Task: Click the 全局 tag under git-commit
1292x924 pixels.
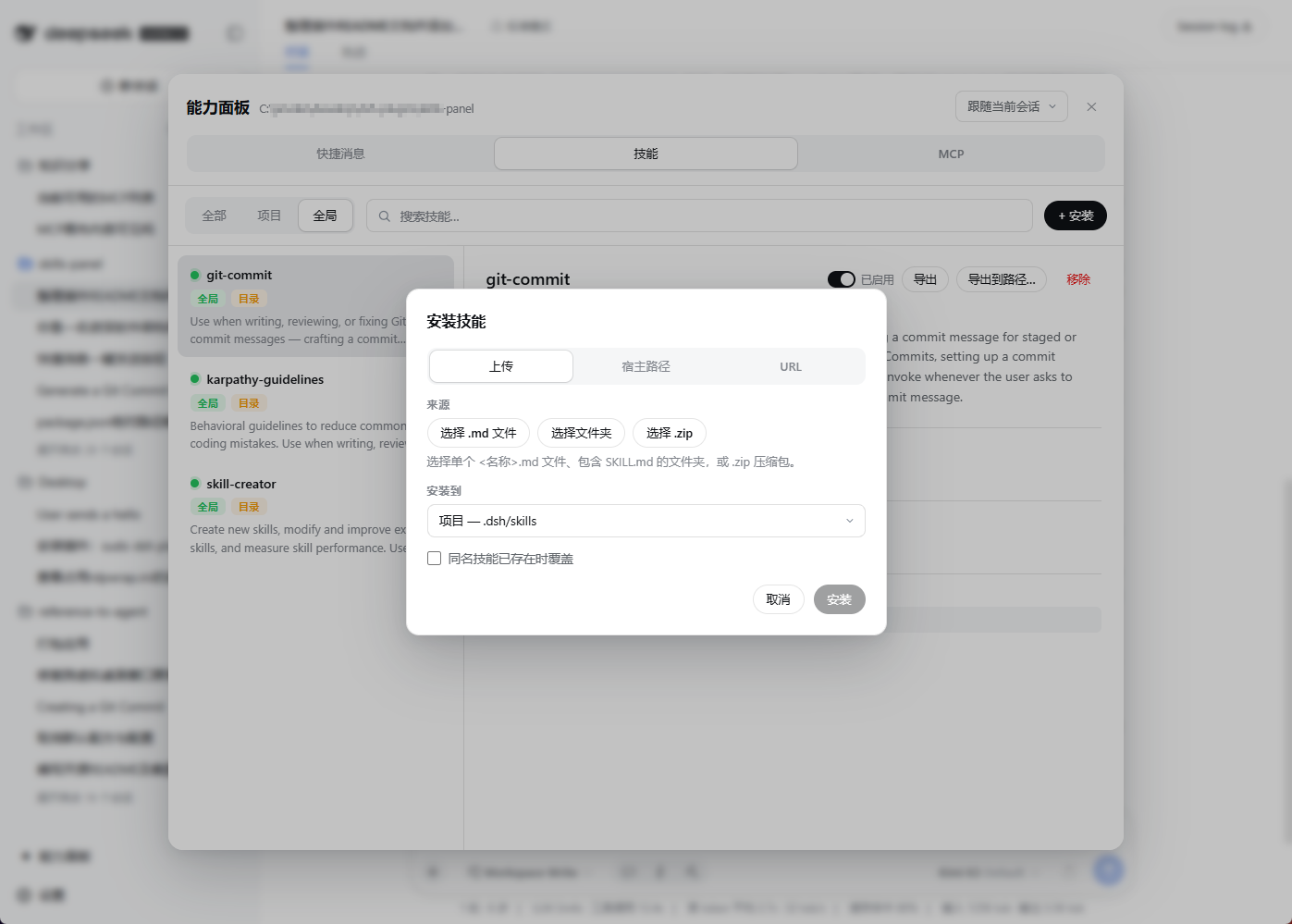Action: tap(208, 299)
